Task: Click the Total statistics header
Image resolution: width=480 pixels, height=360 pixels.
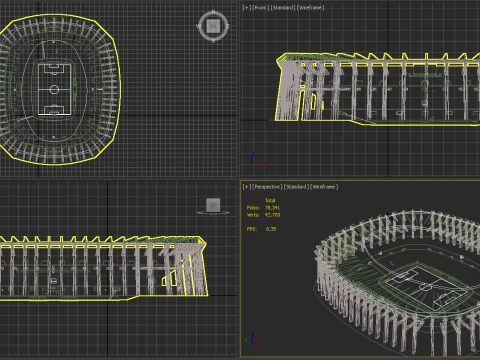Action: [270, 200]
